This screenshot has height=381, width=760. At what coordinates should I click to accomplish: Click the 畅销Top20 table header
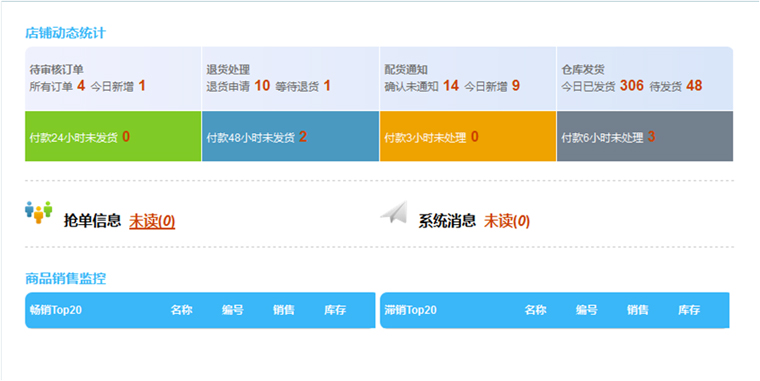[55, 310]
